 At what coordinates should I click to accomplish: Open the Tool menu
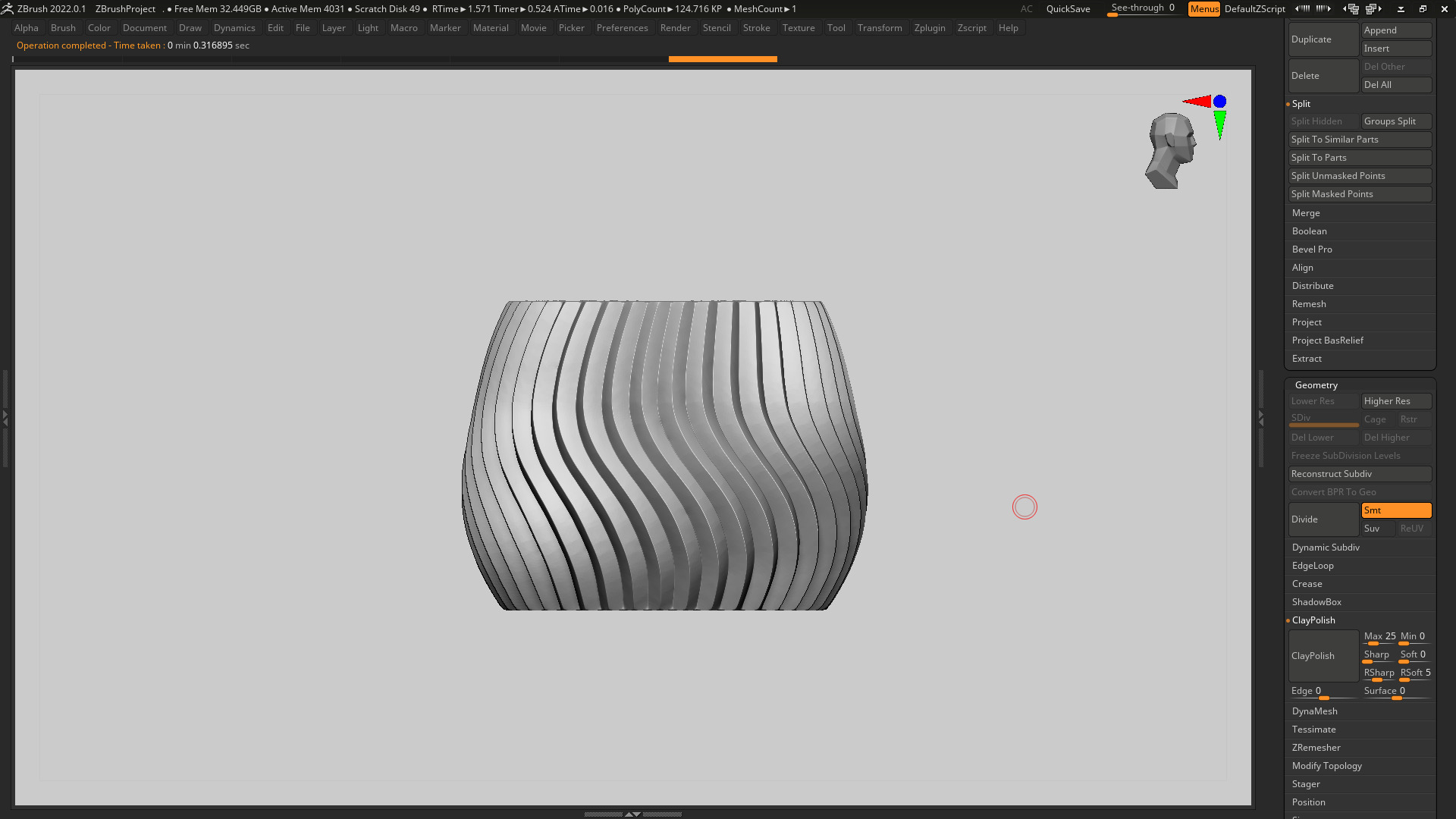coord(836,28)
